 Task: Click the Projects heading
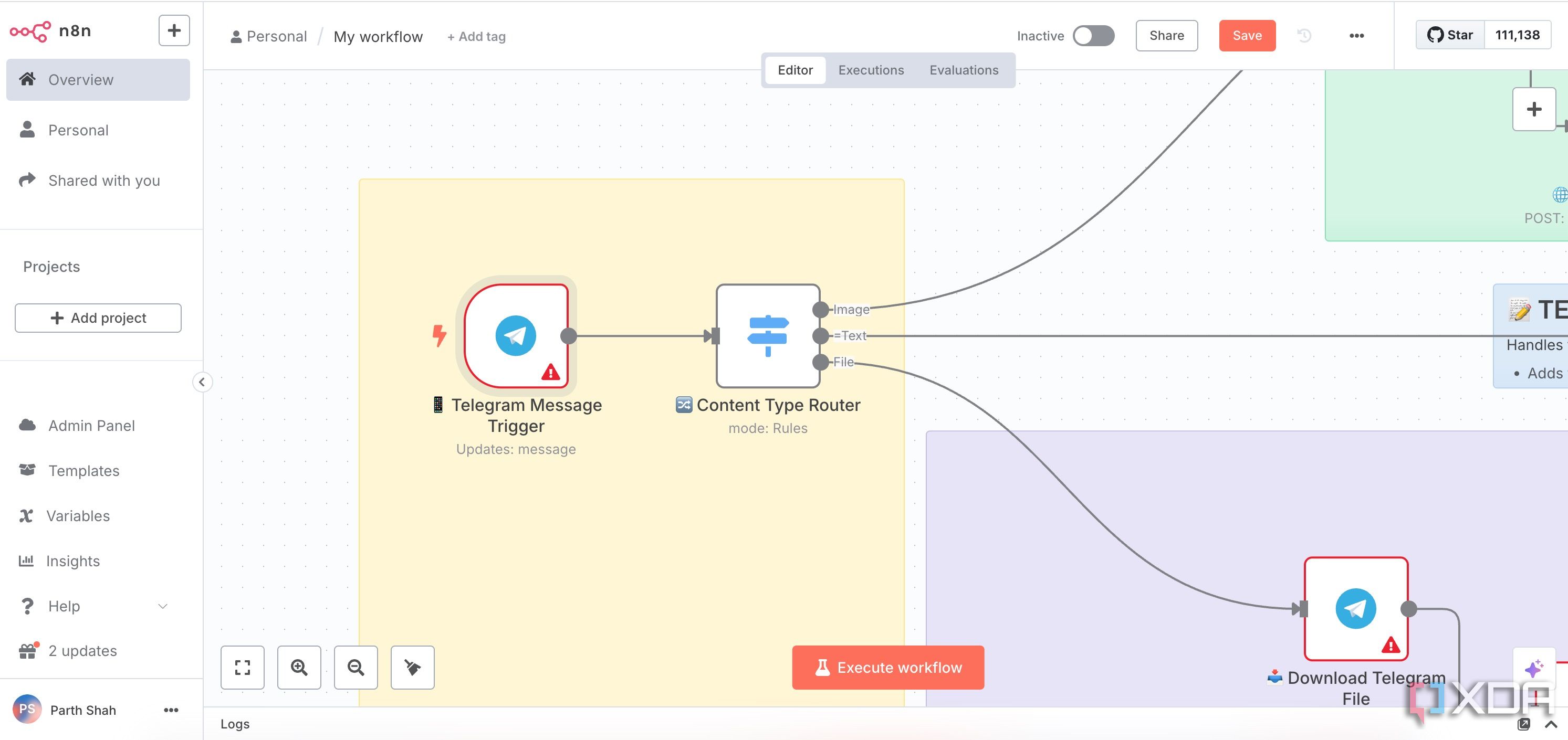pyautogui.click(x=52, y=267)
